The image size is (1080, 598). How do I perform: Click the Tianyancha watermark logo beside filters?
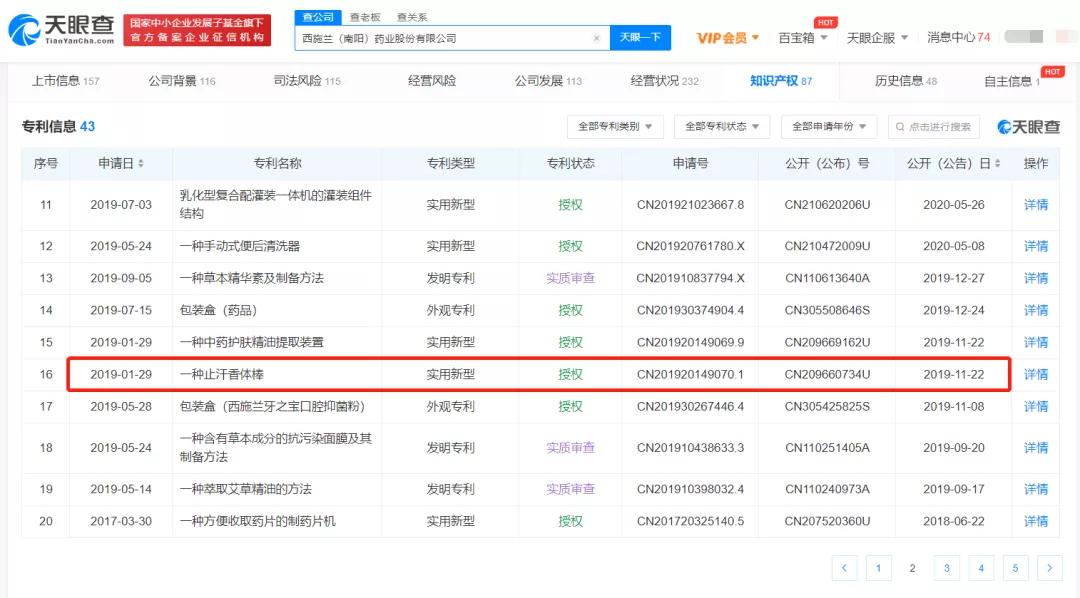(x=1030, y=127)
